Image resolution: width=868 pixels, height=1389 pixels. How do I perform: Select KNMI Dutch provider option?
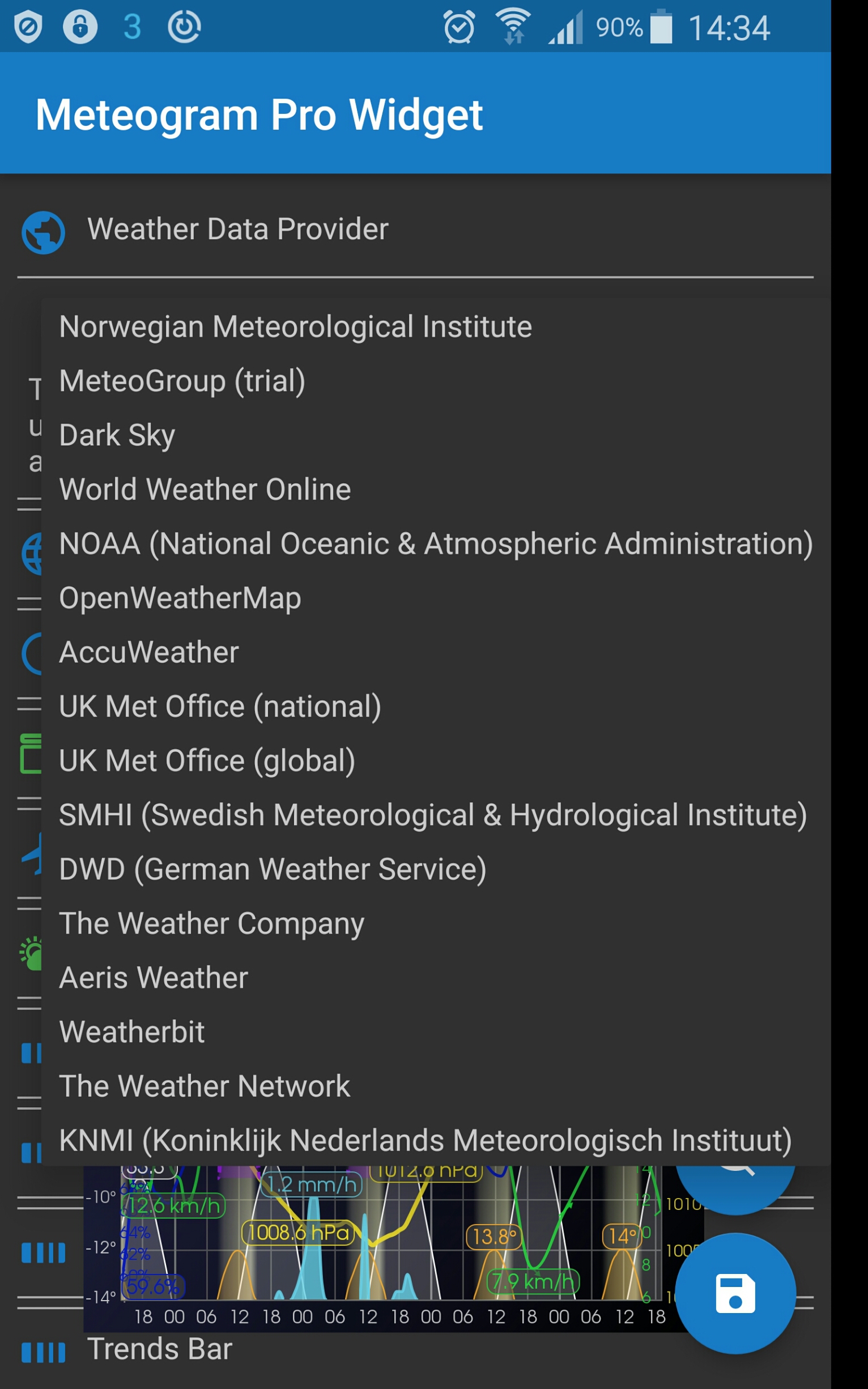426,1140
